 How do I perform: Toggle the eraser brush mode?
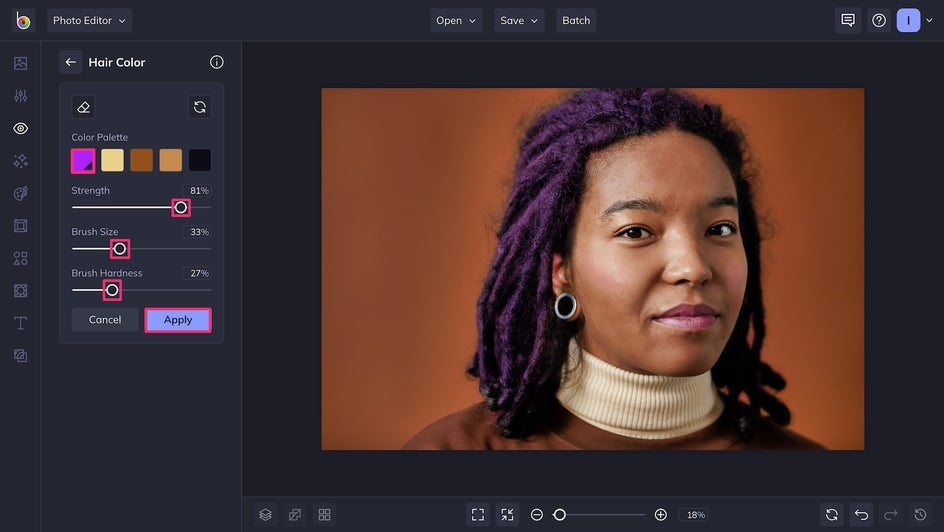[x=83, y=107]
